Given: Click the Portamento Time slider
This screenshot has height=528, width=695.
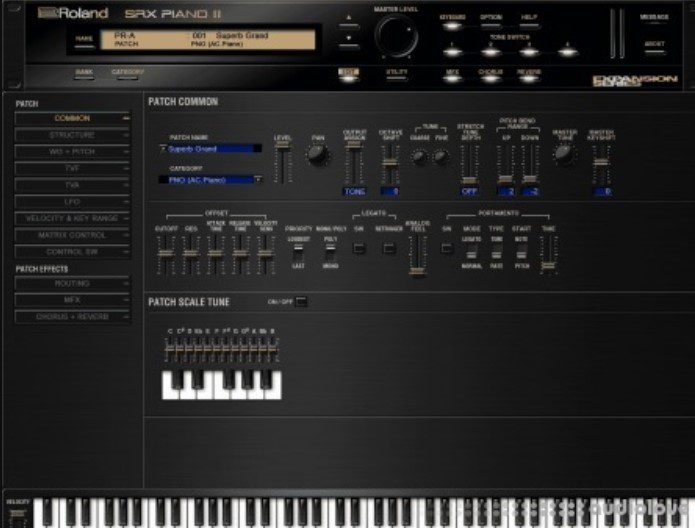Looking at the screenshot, I should pos(548,255).
